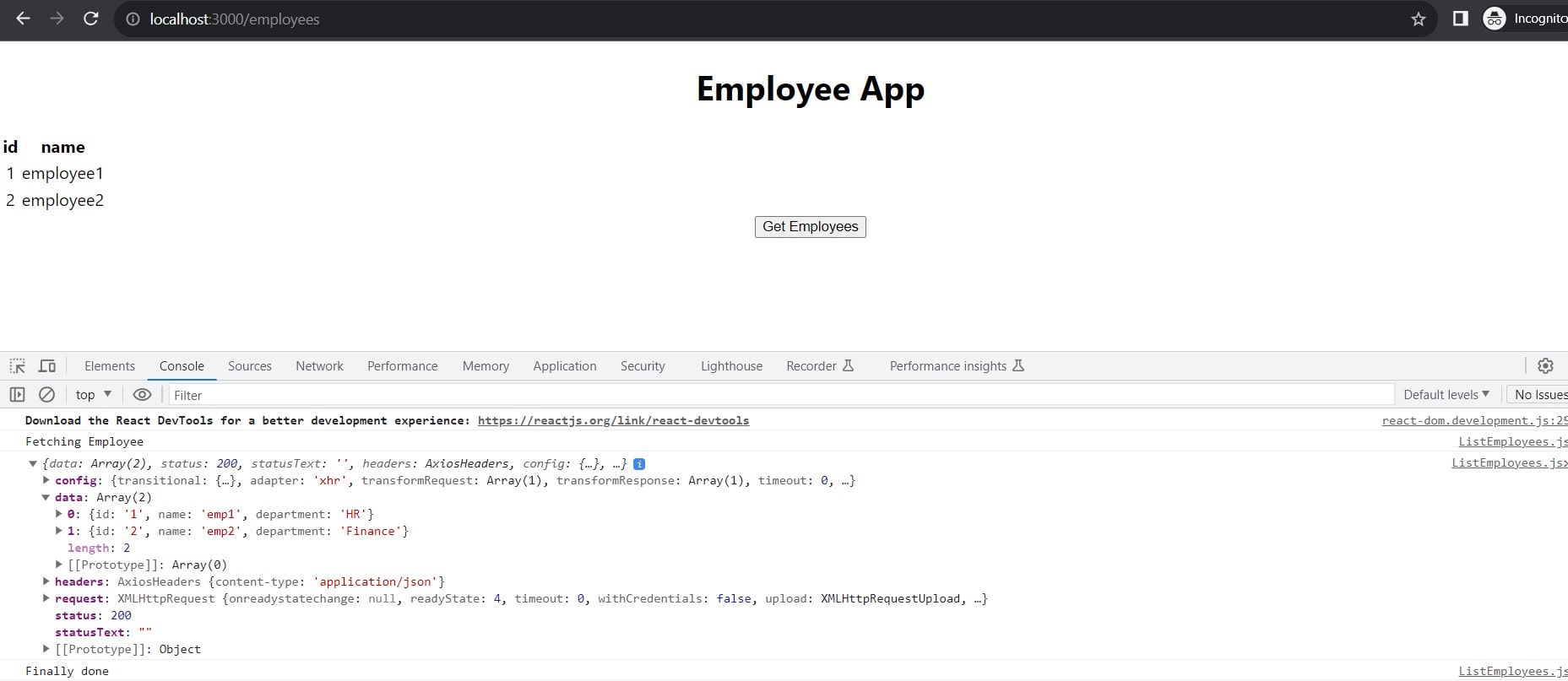1568x681 pixels.
Task: Reload the localhost employees page
Action: click(x=90, y=19)
